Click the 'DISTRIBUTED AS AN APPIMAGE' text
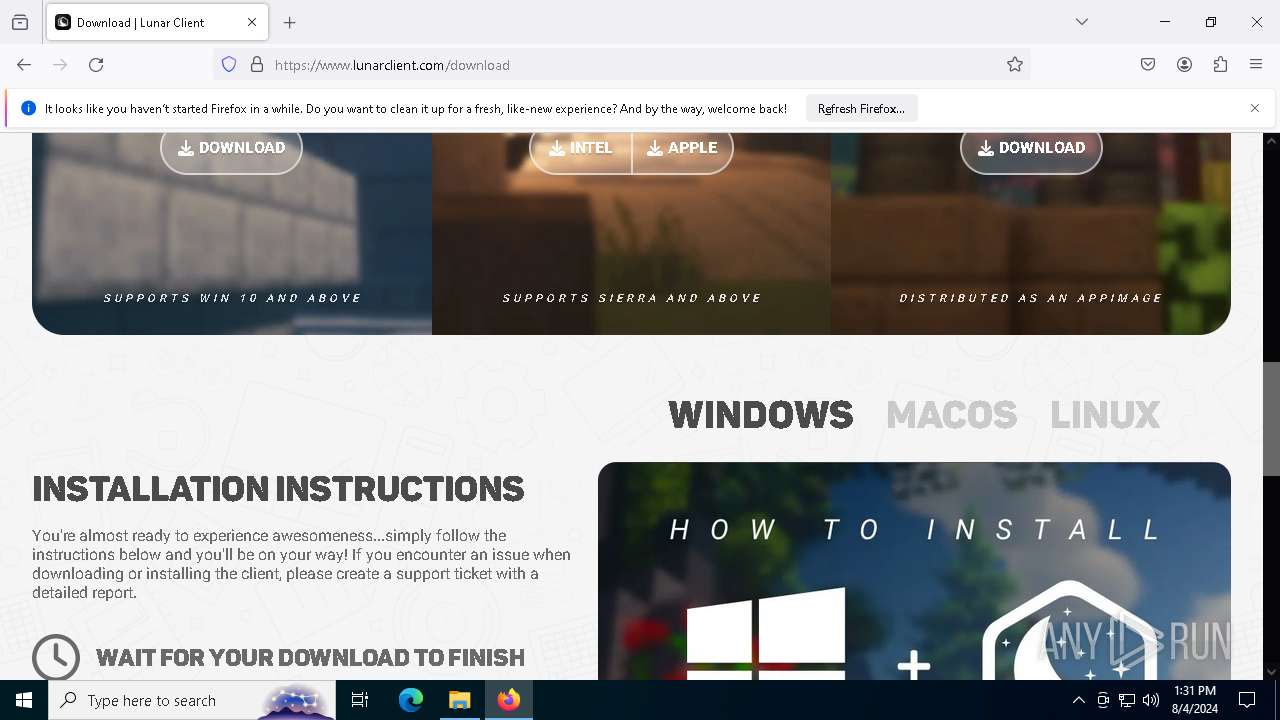The image size is (1280, 720). point(1031,298)
